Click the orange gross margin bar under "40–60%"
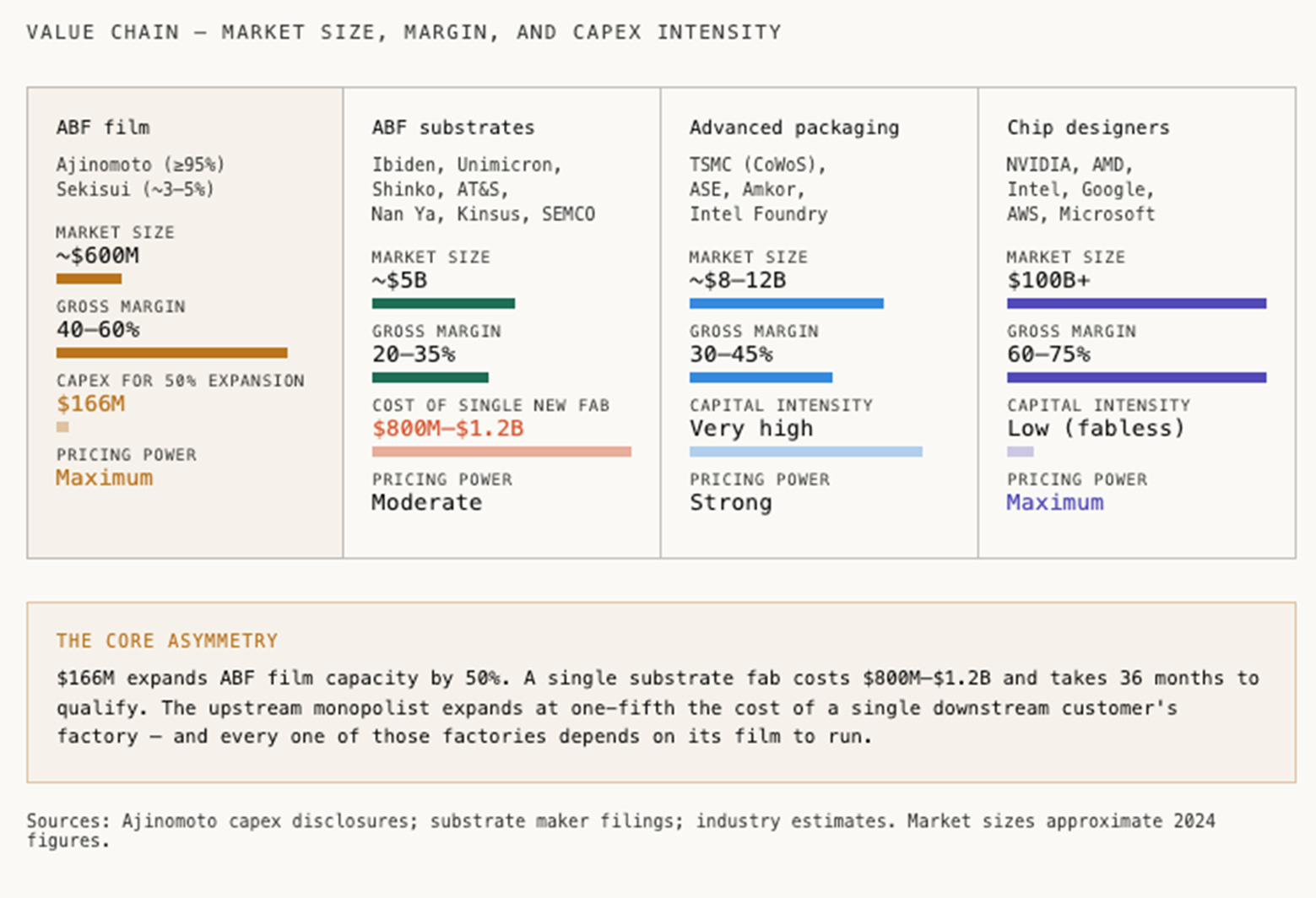This screenshot has height=898, width=1316. [171, 353]
